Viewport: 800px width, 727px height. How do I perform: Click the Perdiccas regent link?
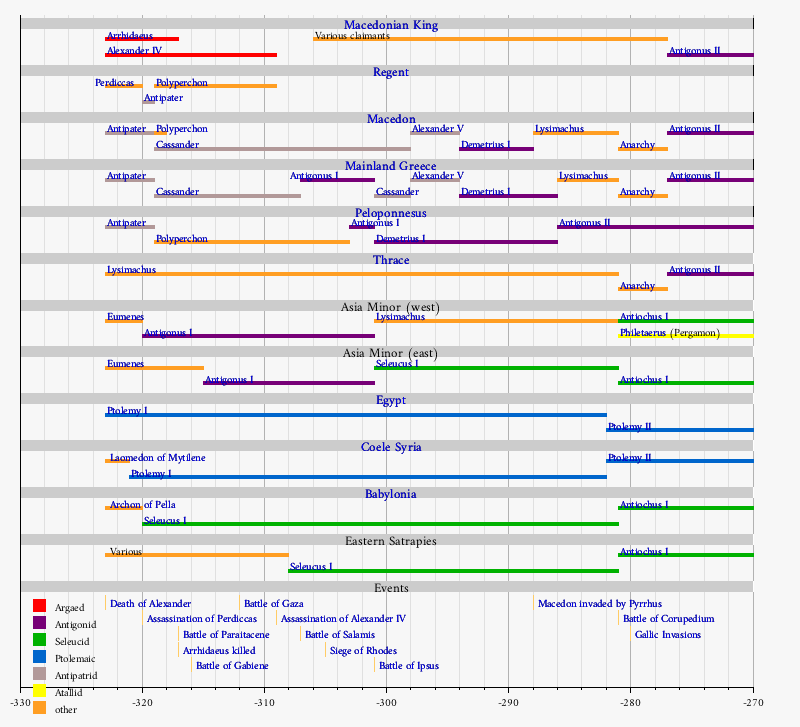pos(115,82)
